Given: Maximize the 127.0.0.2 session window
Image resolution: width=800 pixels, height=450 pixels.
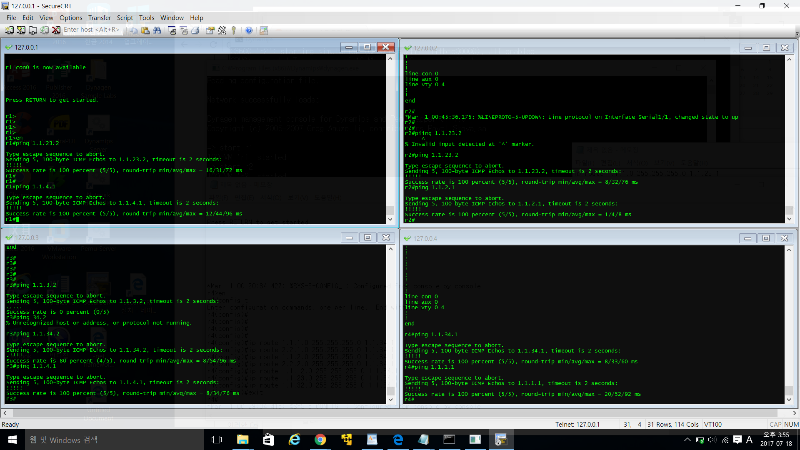Looking at the screenshot, I should tap(766, 47).
